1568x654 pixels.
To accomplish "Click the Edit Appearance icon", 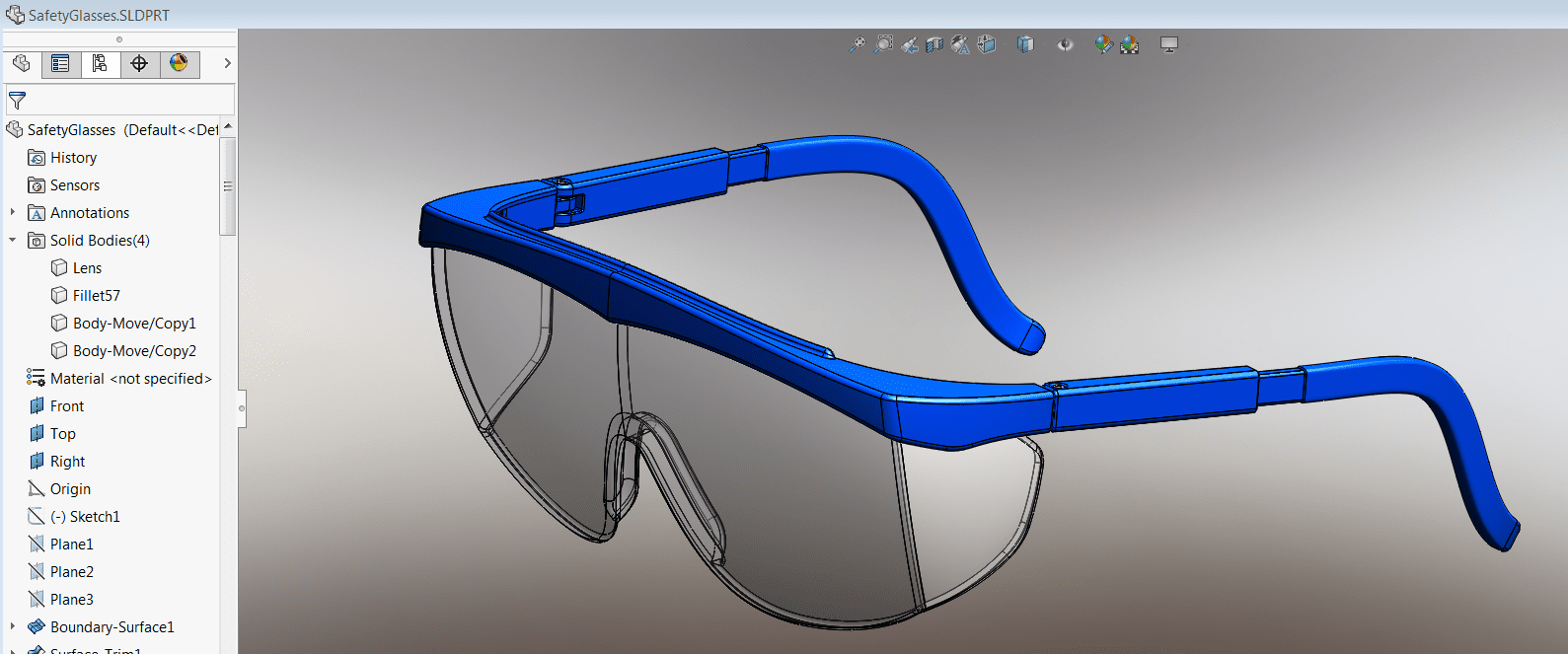I will [x=1103, y=44].
